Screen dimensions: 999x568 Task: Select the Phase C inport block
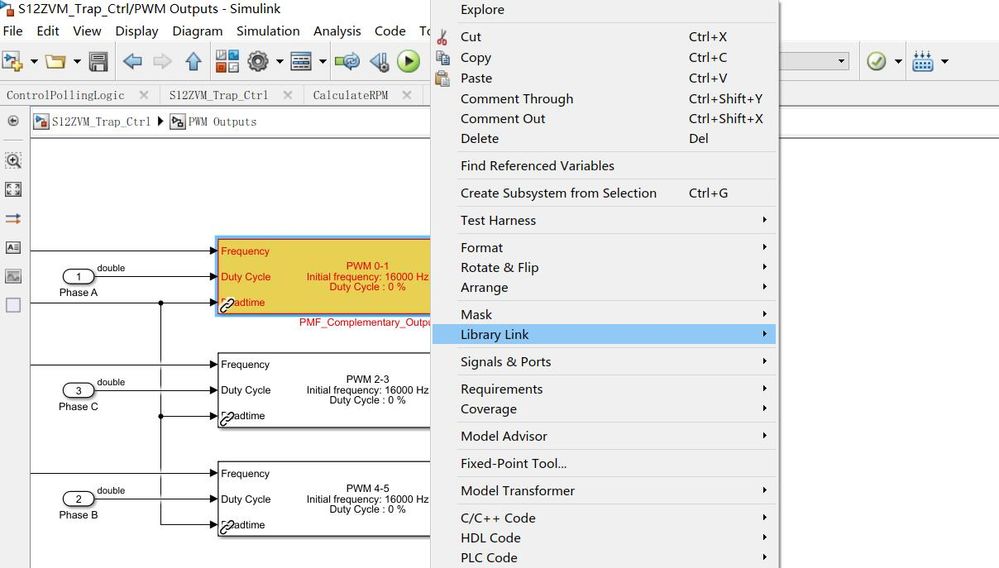click(78, 390)
